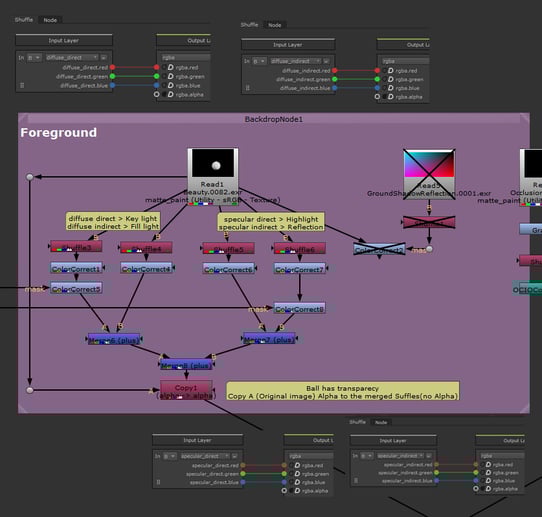The width and height of the screenshot is (542, 517).
Task: Switch to Shuffle tab in specular_indirect panel
Action: pos(357,422)
